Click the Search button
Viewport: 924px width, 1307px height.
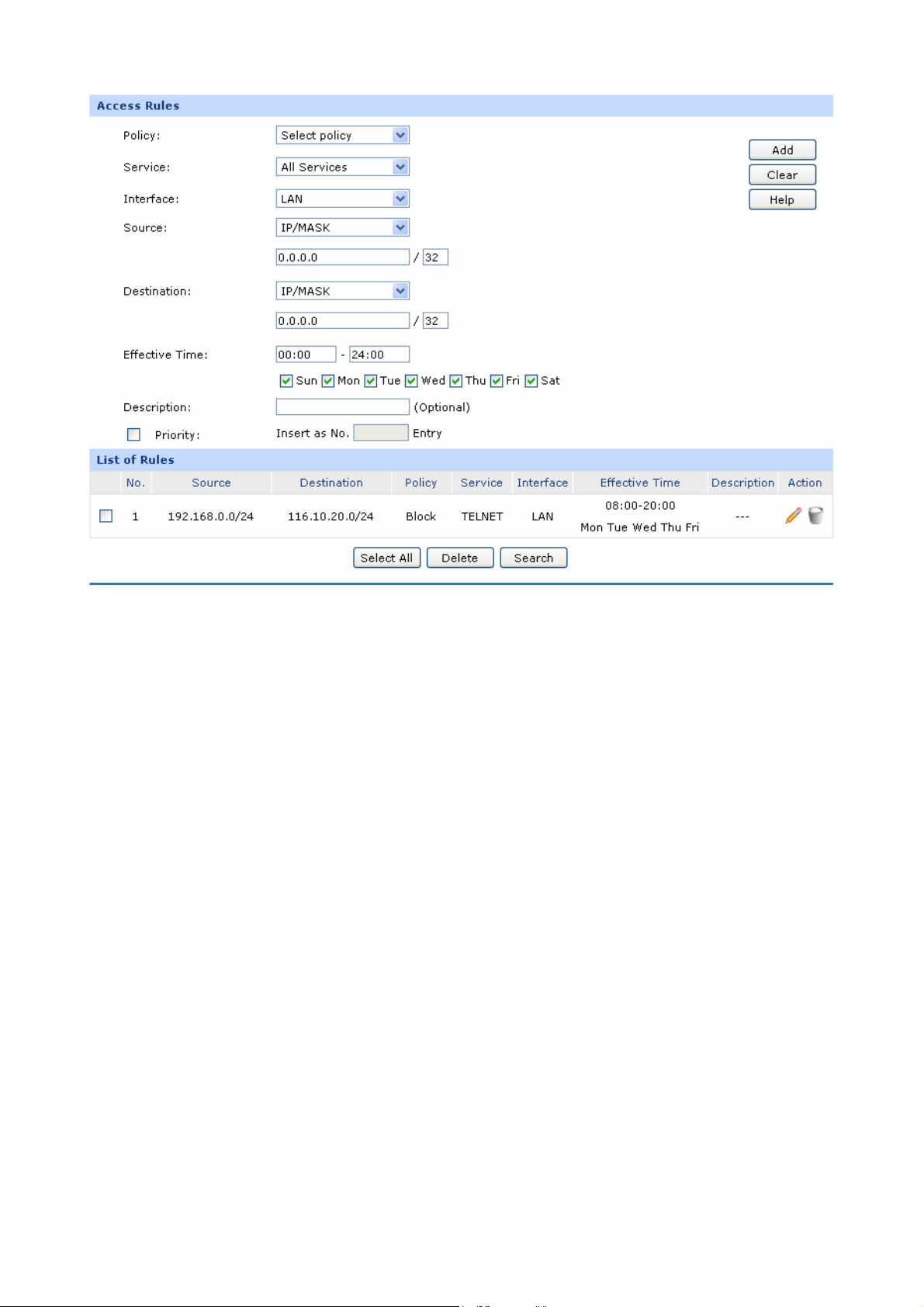click(534, 558)
